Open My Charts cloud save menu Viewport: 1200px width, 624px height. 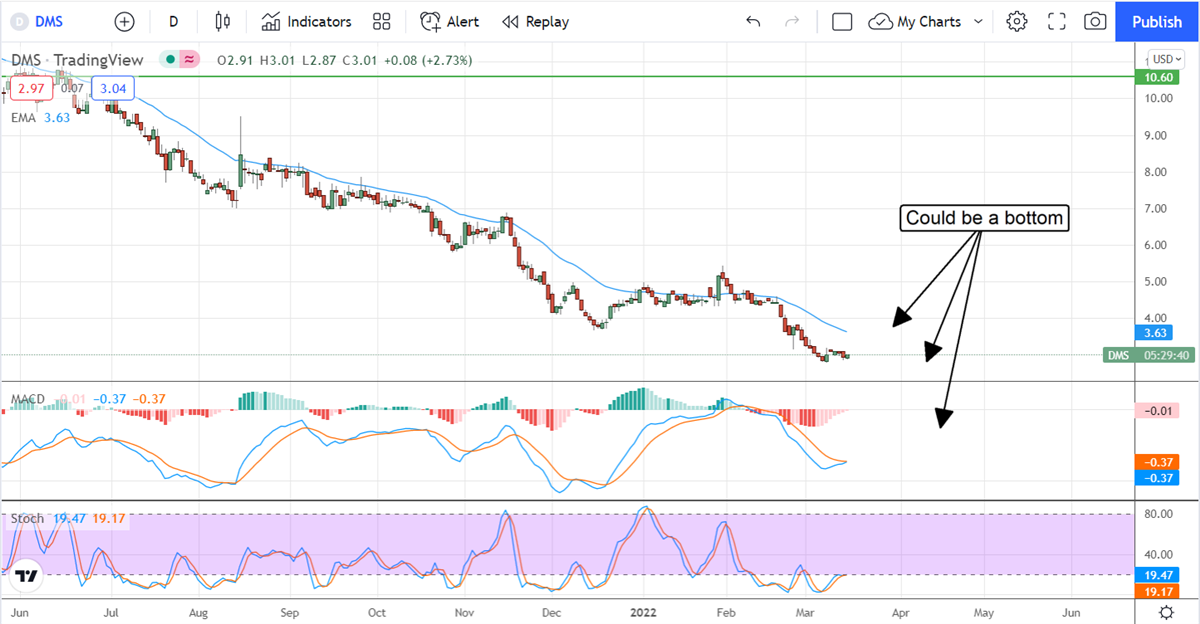[x=915, y=21]
